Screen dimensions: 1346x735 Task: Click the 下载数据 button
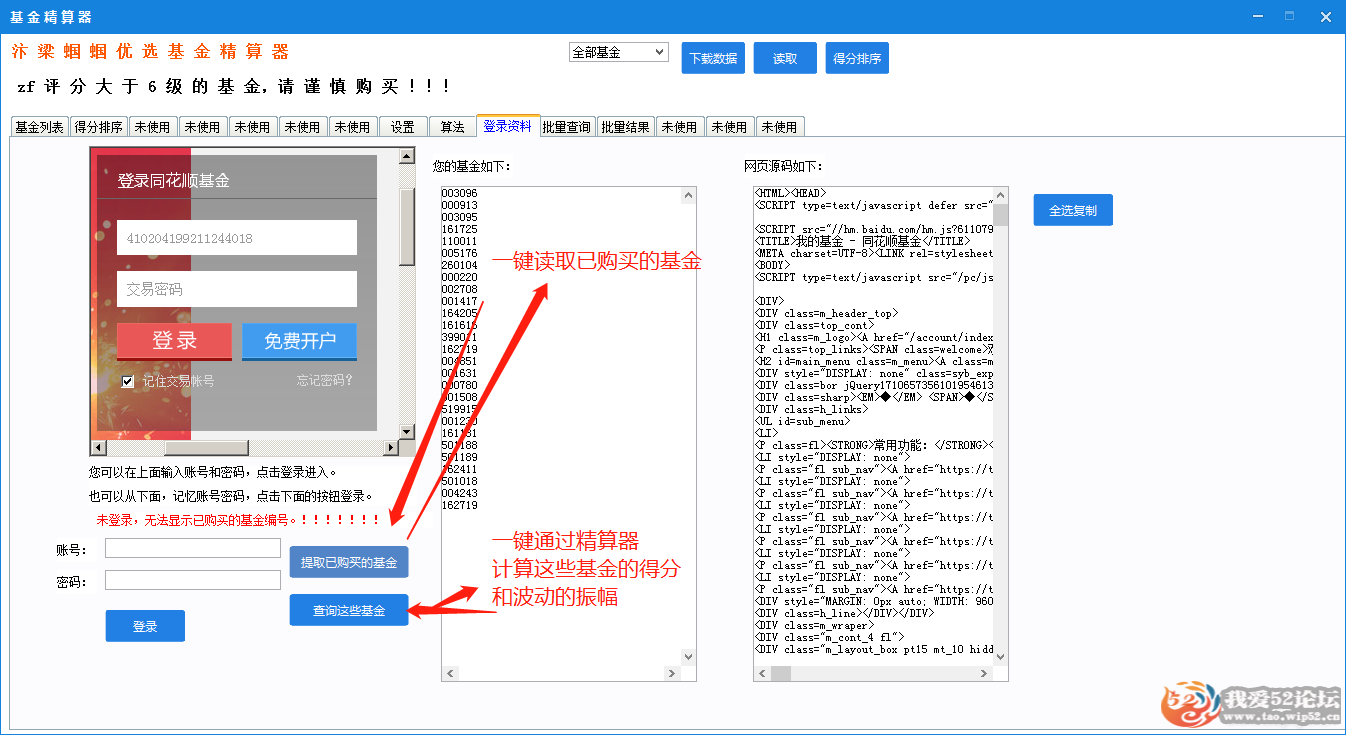coord(714,58)
